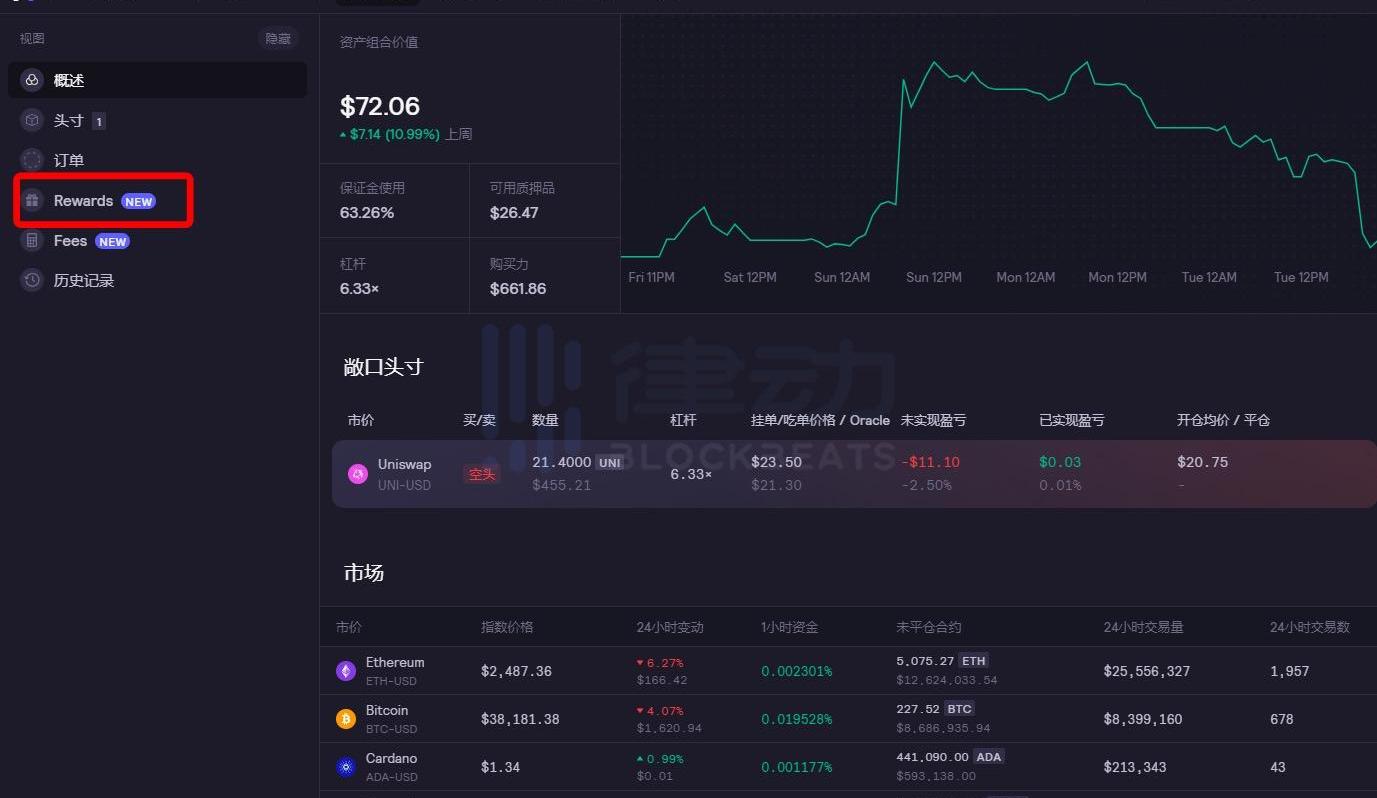1377x798 pixels.
Task: Click the Fees calculator icon
Action: pyautogui.click(x=32, y=241)
